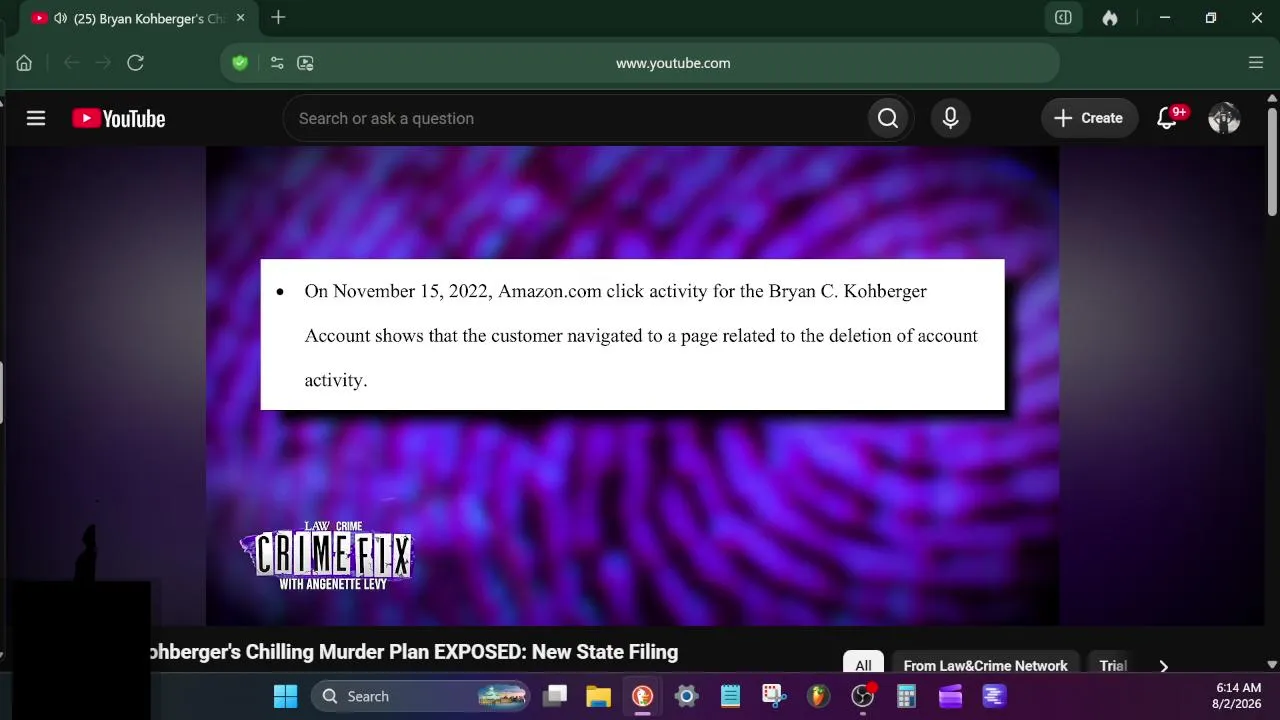This screenshot has height=720, width=1280.
Task: Open site permissions settings icon
Action: tap(277, 63)
